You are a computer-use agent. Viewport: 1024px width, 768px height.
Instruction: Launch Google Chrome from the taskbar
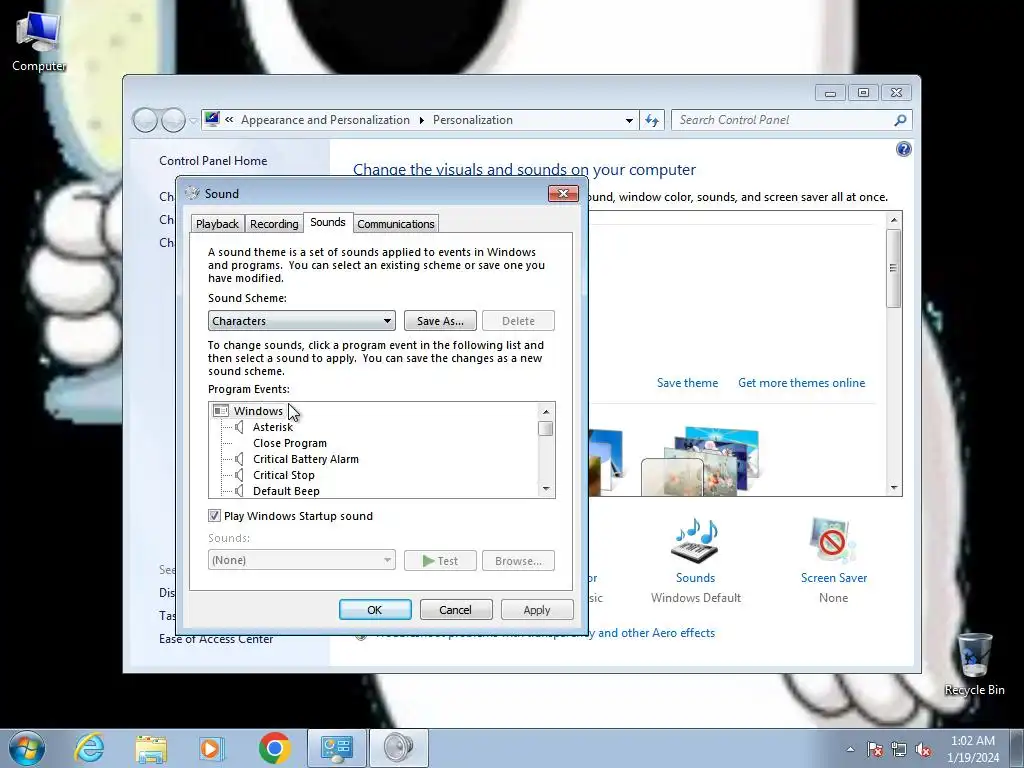point(274,748)
